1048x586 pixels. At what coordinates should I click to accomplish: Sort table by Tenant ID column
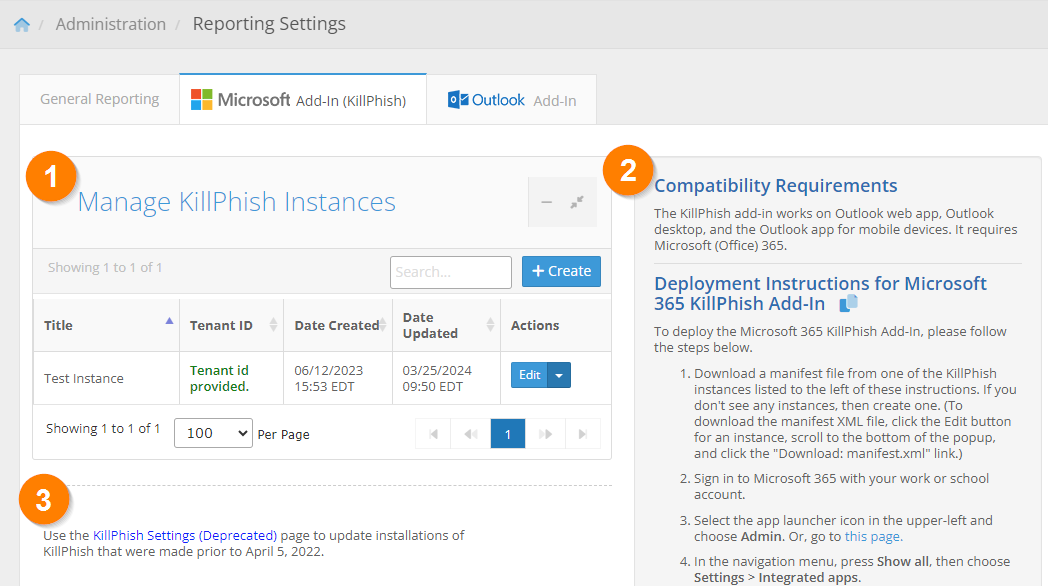click(231, 325)
